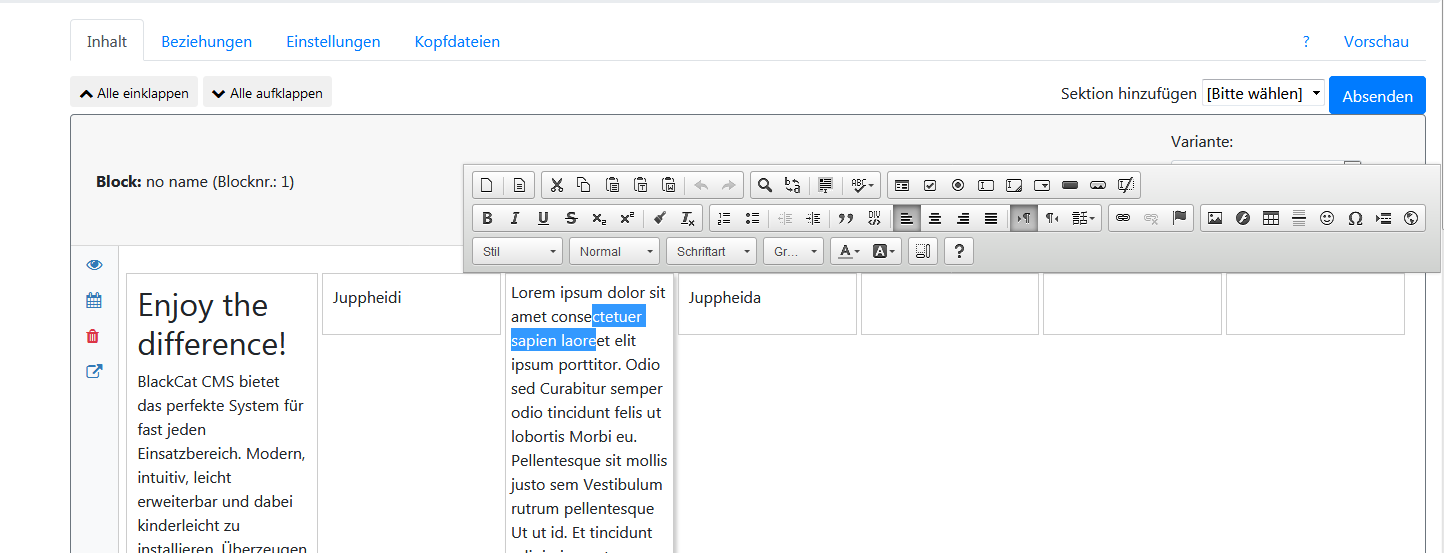Click the Flash embed icon

coord(1243,218)
